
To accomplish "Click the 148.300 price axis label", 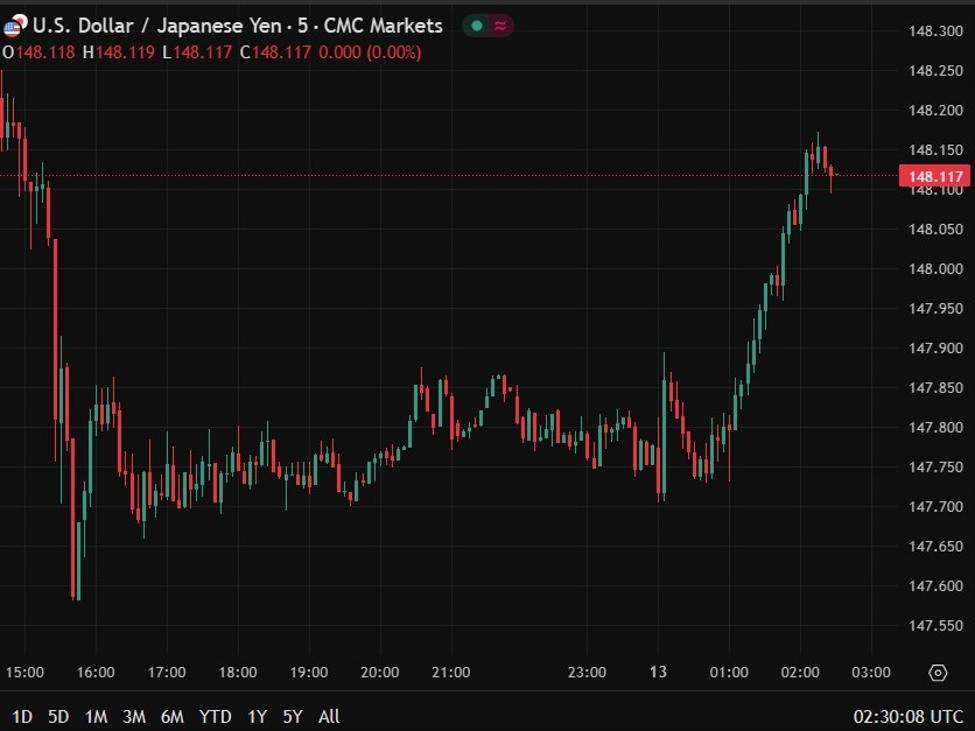I will (x=935, y=31).
